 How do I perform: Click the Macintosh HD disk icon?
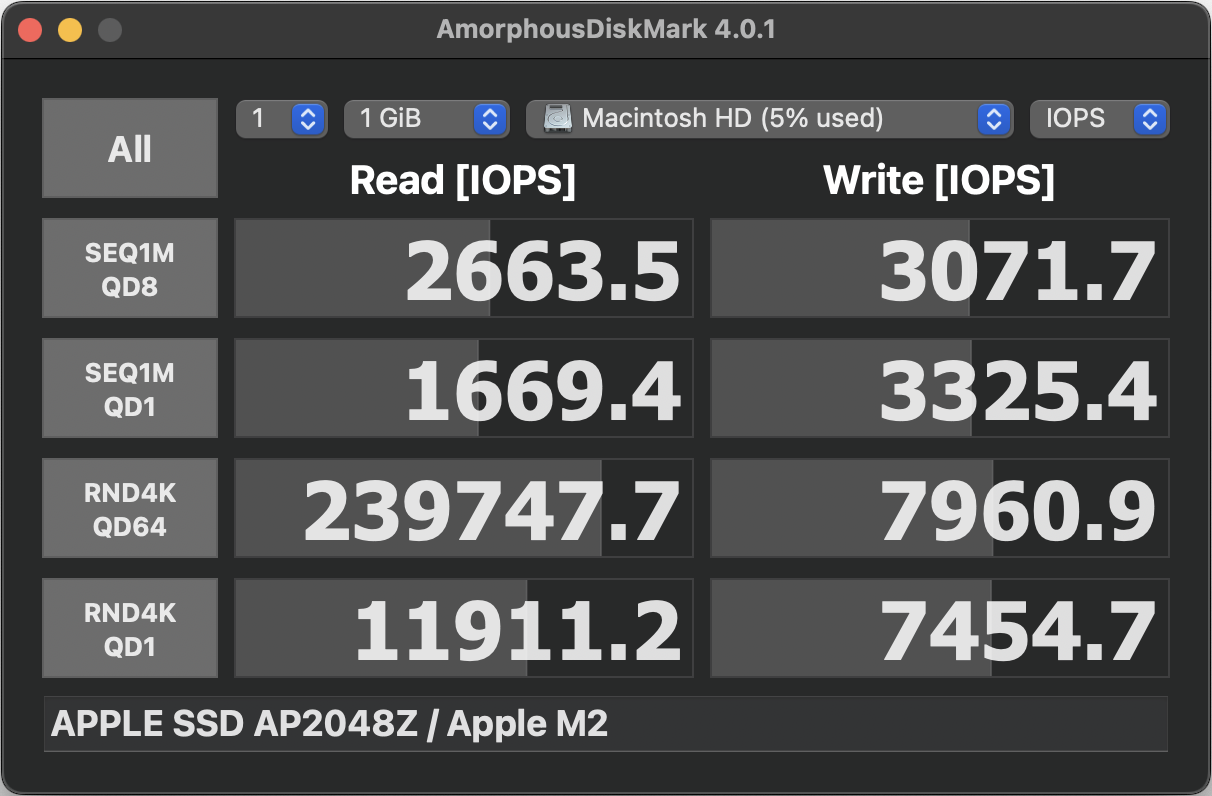558,119
